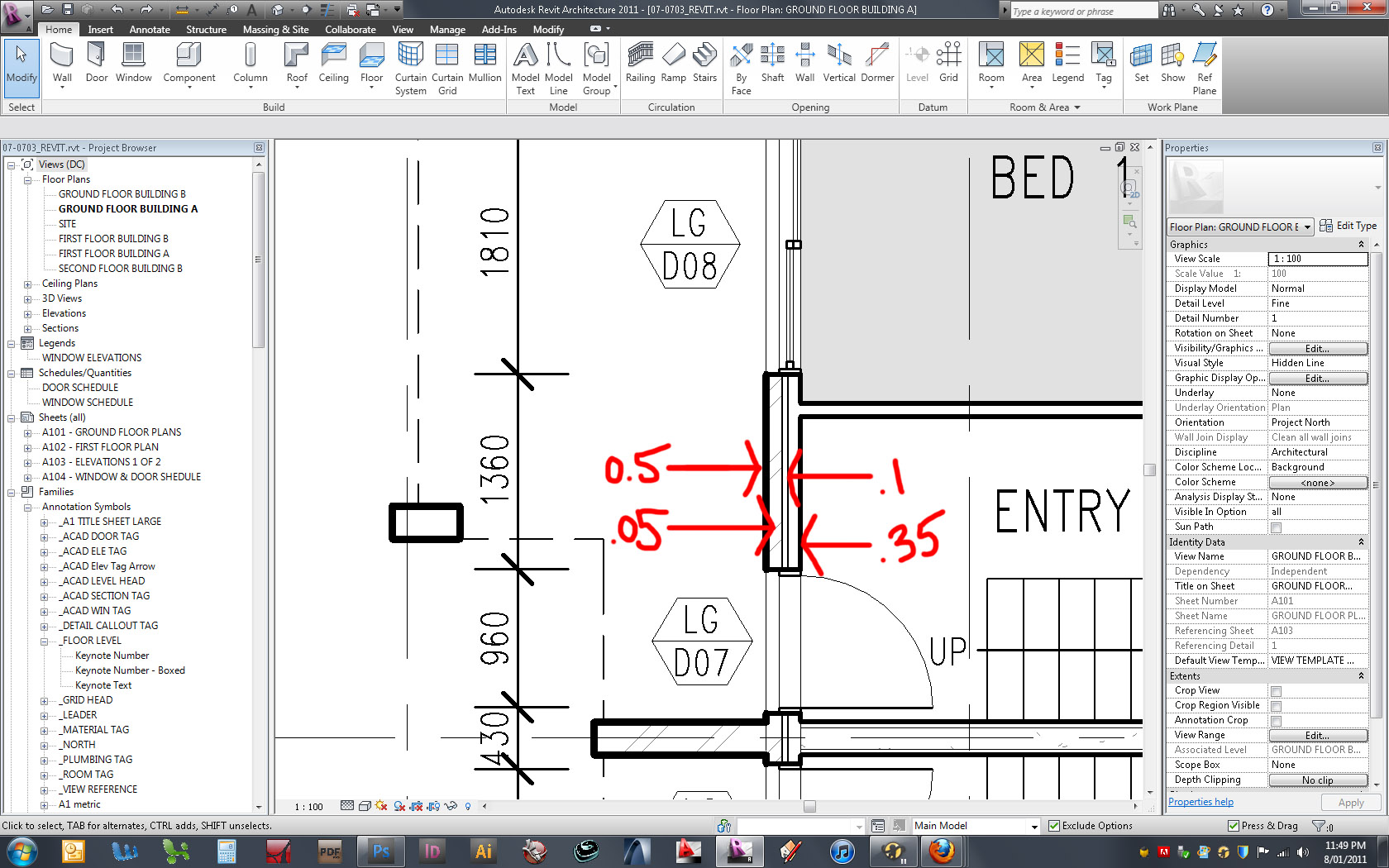Viewport: 1389px width, 868px height.
Task: Activate the Stairs tool
Action: (704, 64)
